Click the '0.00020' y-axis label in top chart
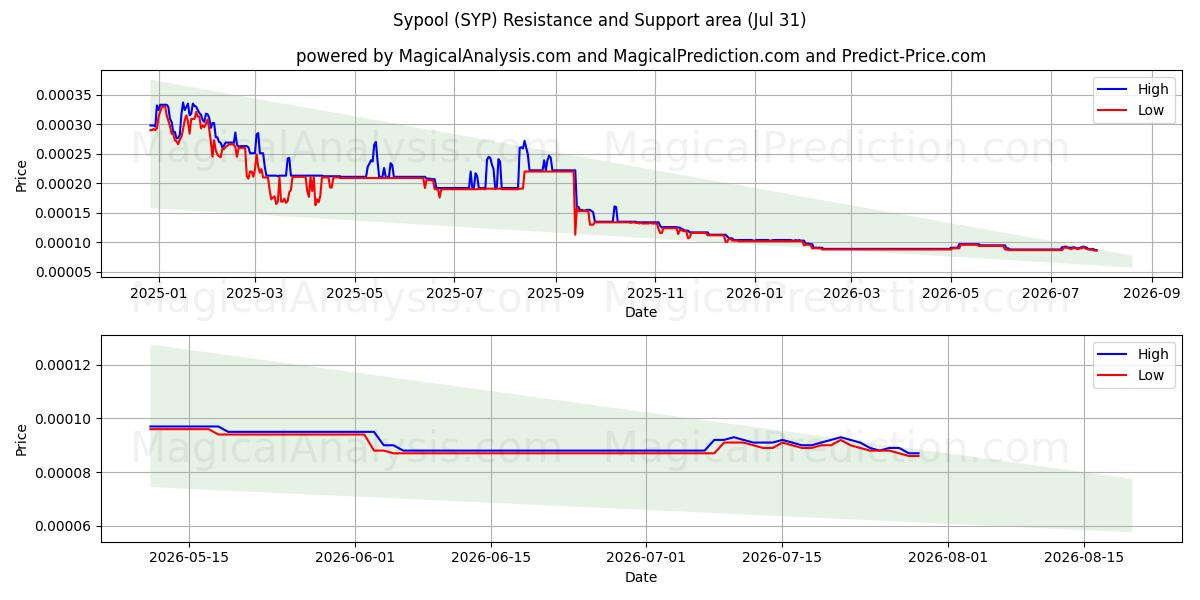The image size is (1200, 600). pos(65,184)
